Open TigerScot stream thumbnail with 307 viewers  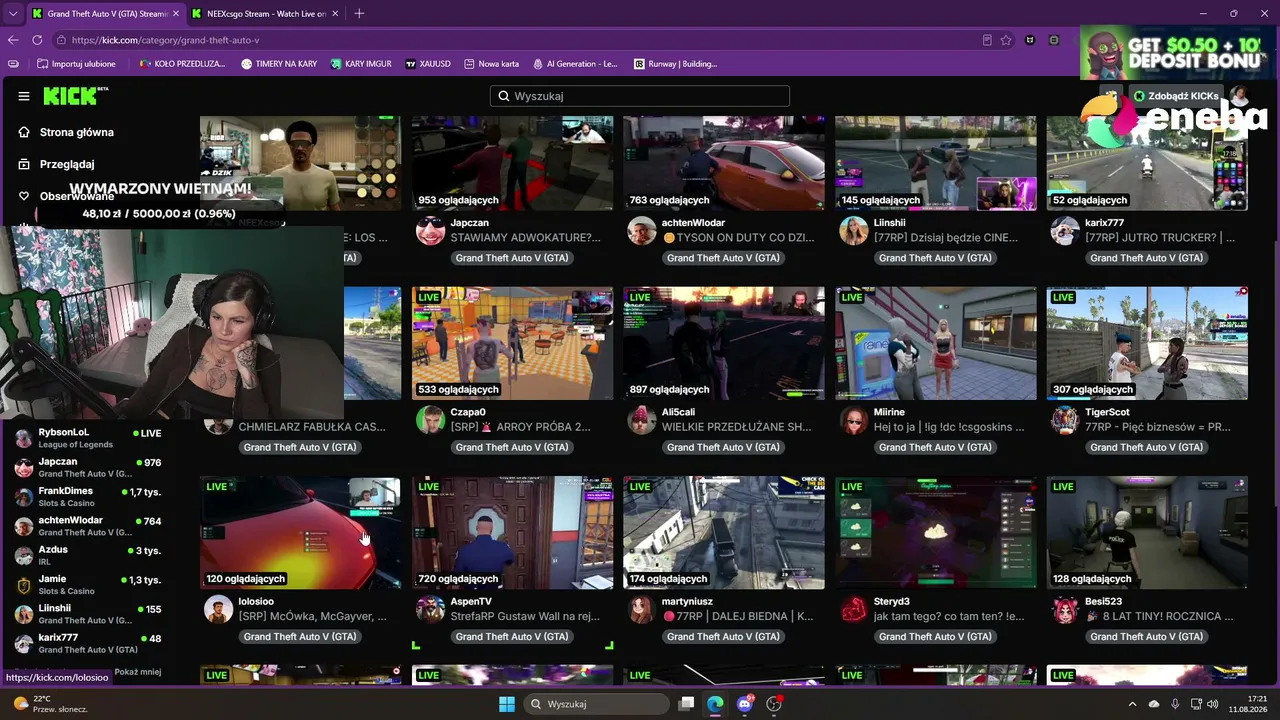(x=1147, y=344)
